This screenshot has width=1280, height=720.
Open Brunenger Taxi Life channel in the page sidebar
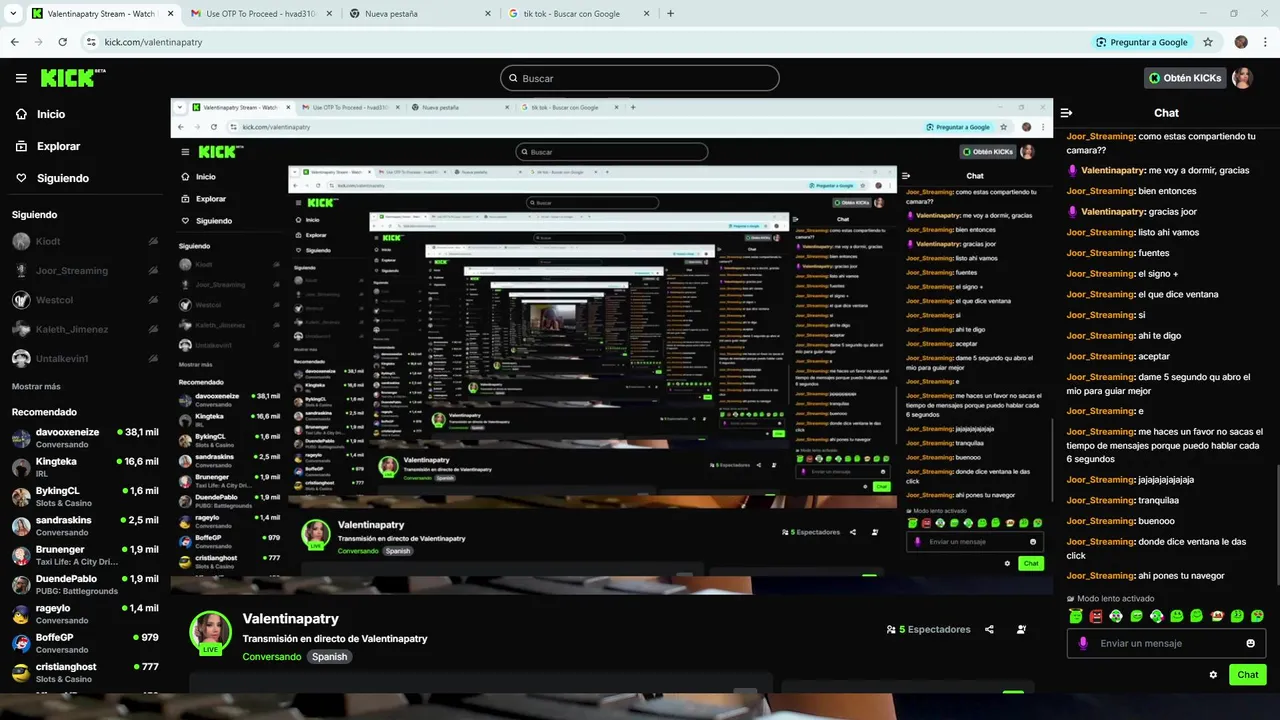pos(85,555)
